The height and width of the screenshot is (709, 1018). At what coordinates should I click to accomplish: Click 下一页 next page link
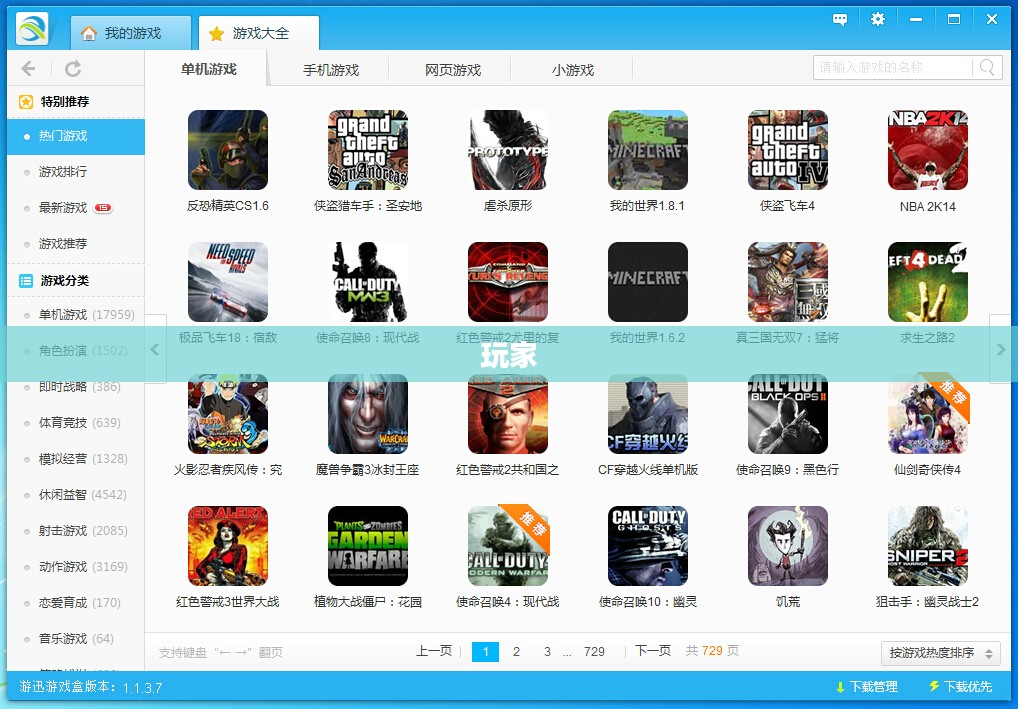coord(652,651)
